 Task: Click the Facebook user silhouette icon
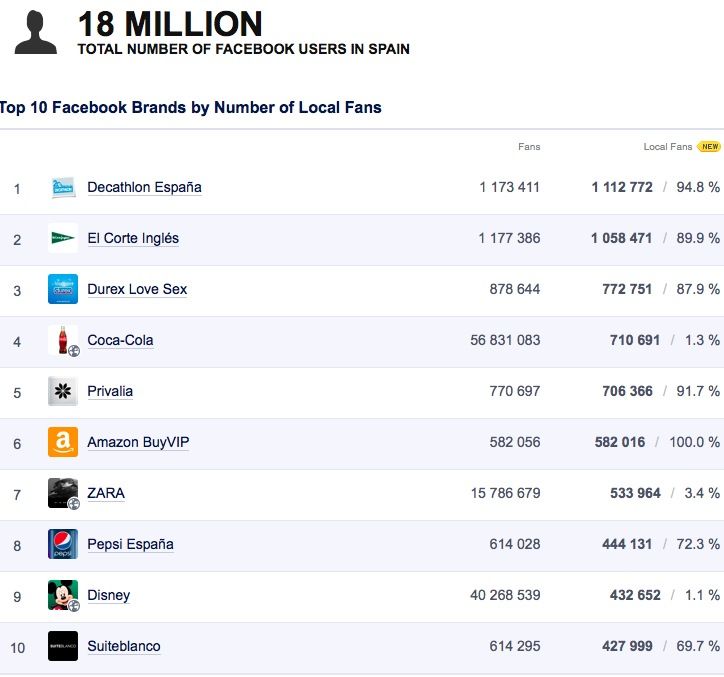(x=36, y=32)
